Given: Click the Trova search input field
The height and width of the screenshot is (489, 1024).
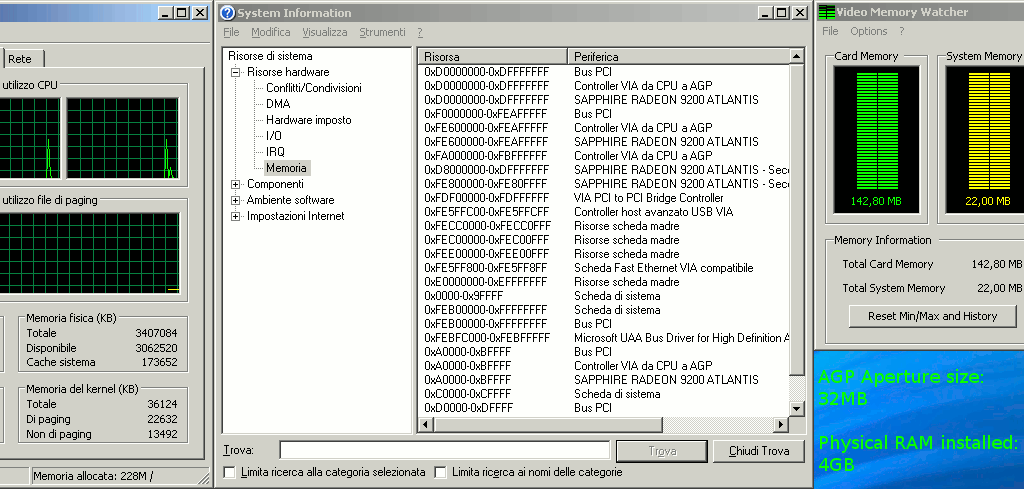Looking at the screenshot, I should 445,450.
